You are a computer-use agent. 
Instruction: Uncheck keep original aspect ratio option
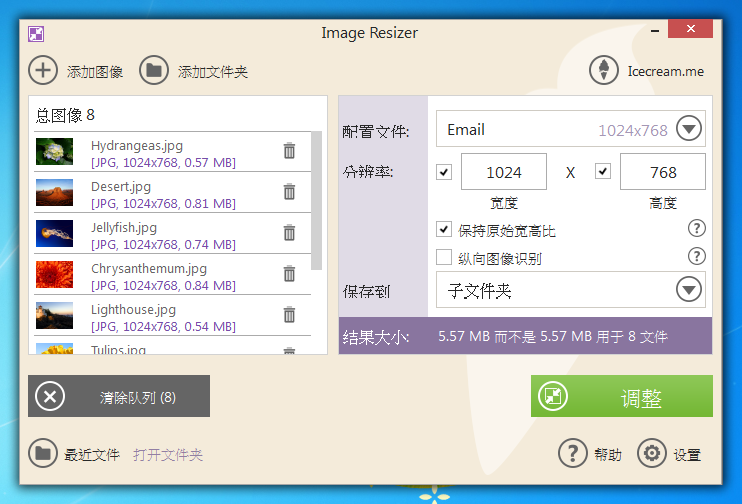[445, 230]
